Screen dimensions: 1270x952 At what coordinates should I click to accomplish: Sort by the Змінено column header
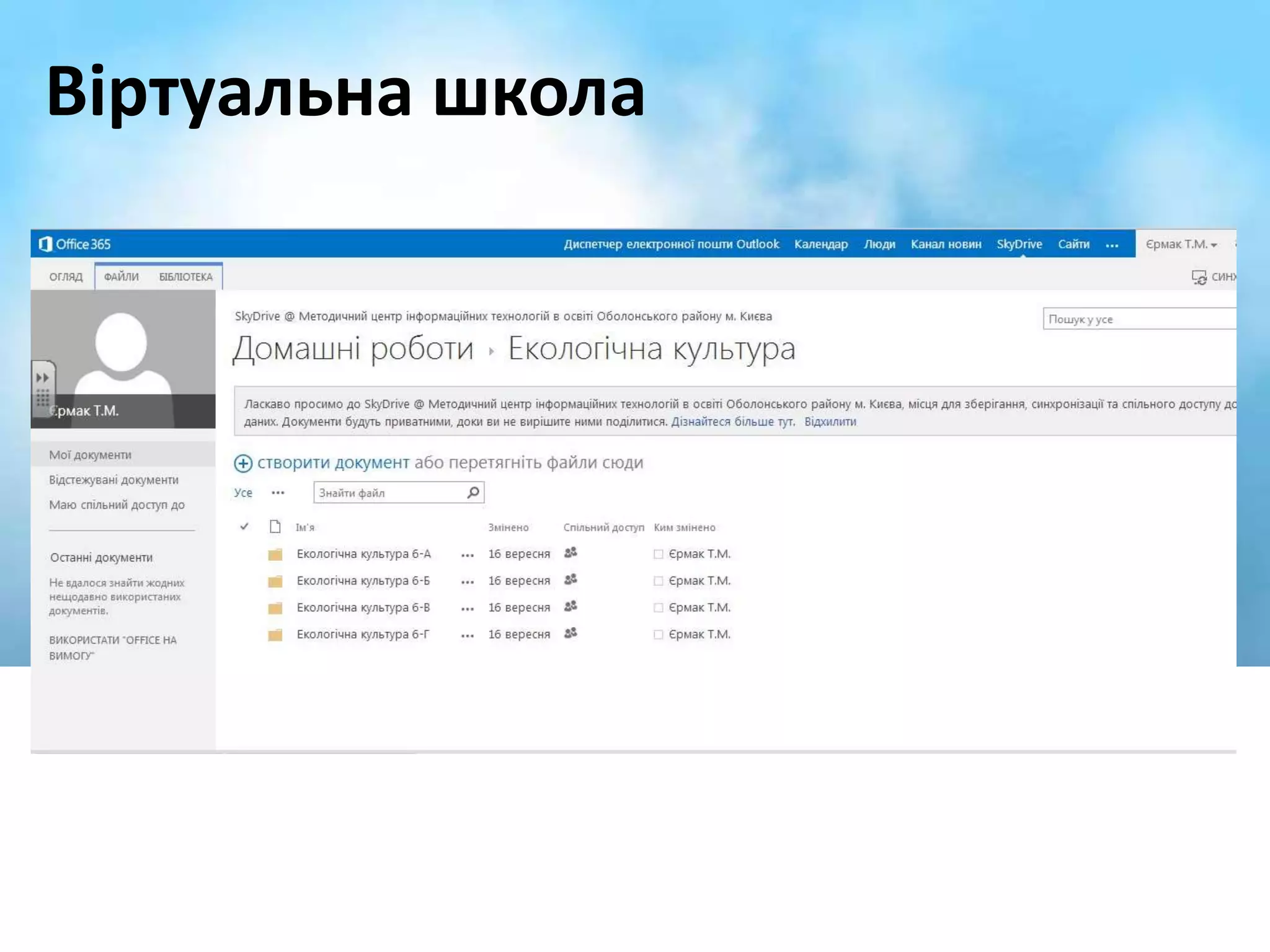(x=508, y=527)
